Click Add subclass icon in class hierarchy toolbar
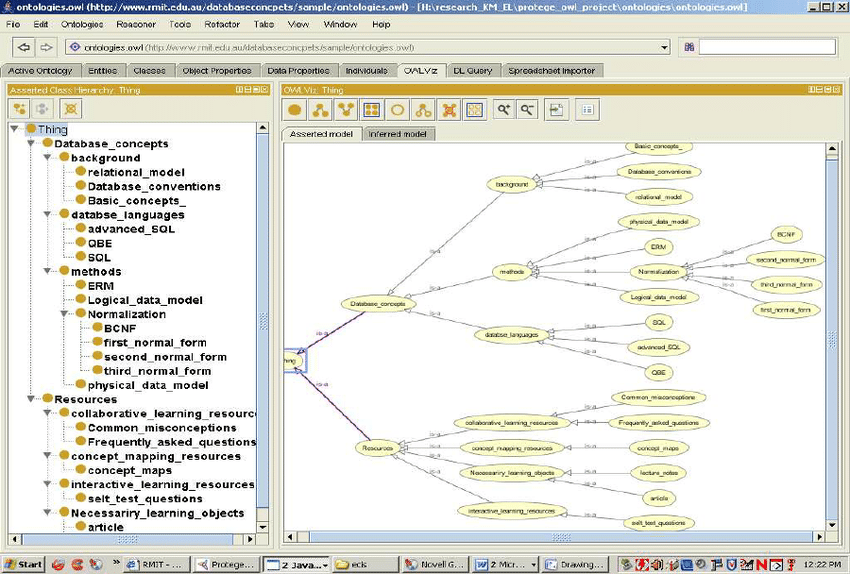 (20, 109)
